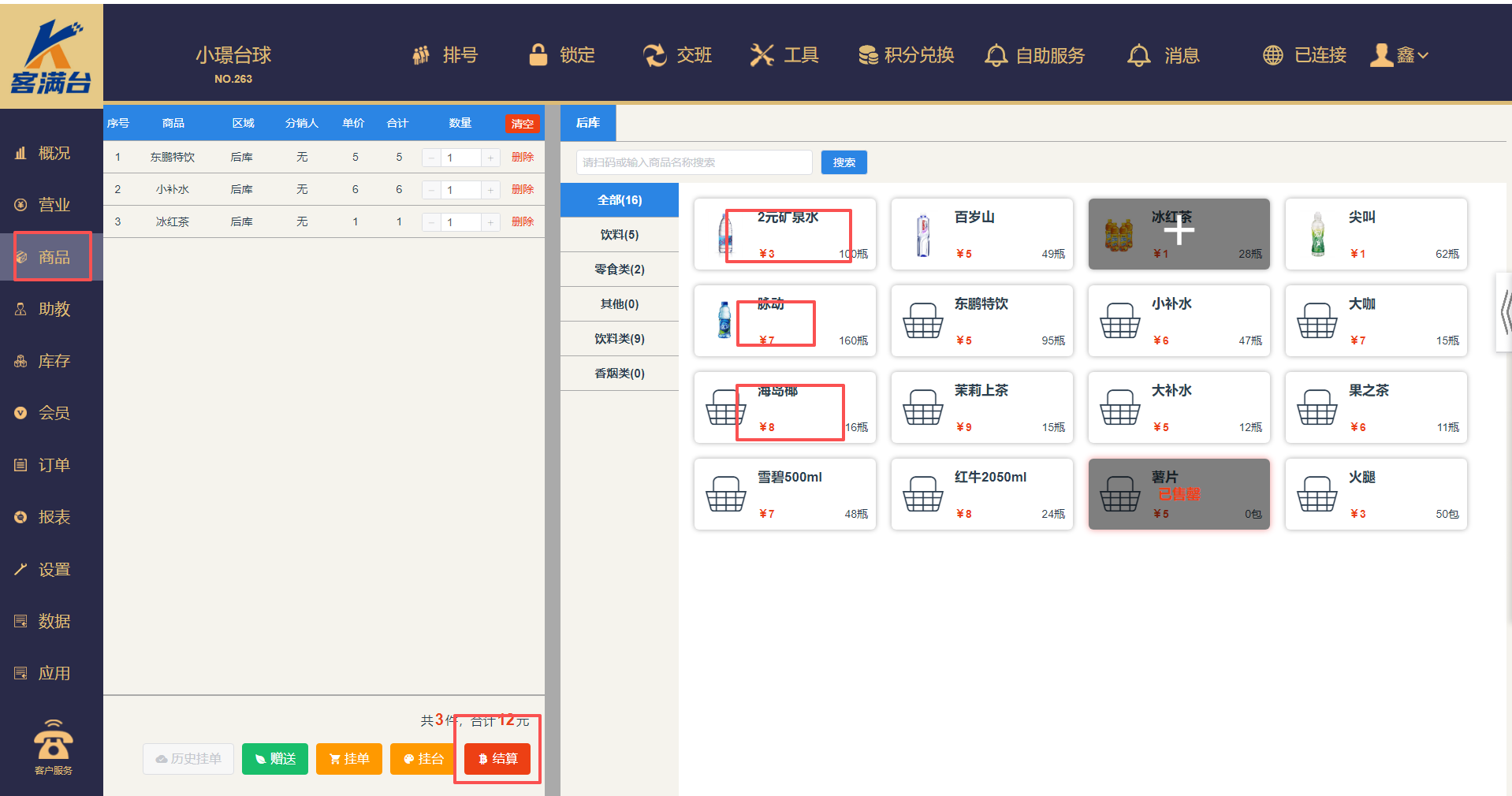Expand the collapsed right-edge side panel

tap(1505, 312)
